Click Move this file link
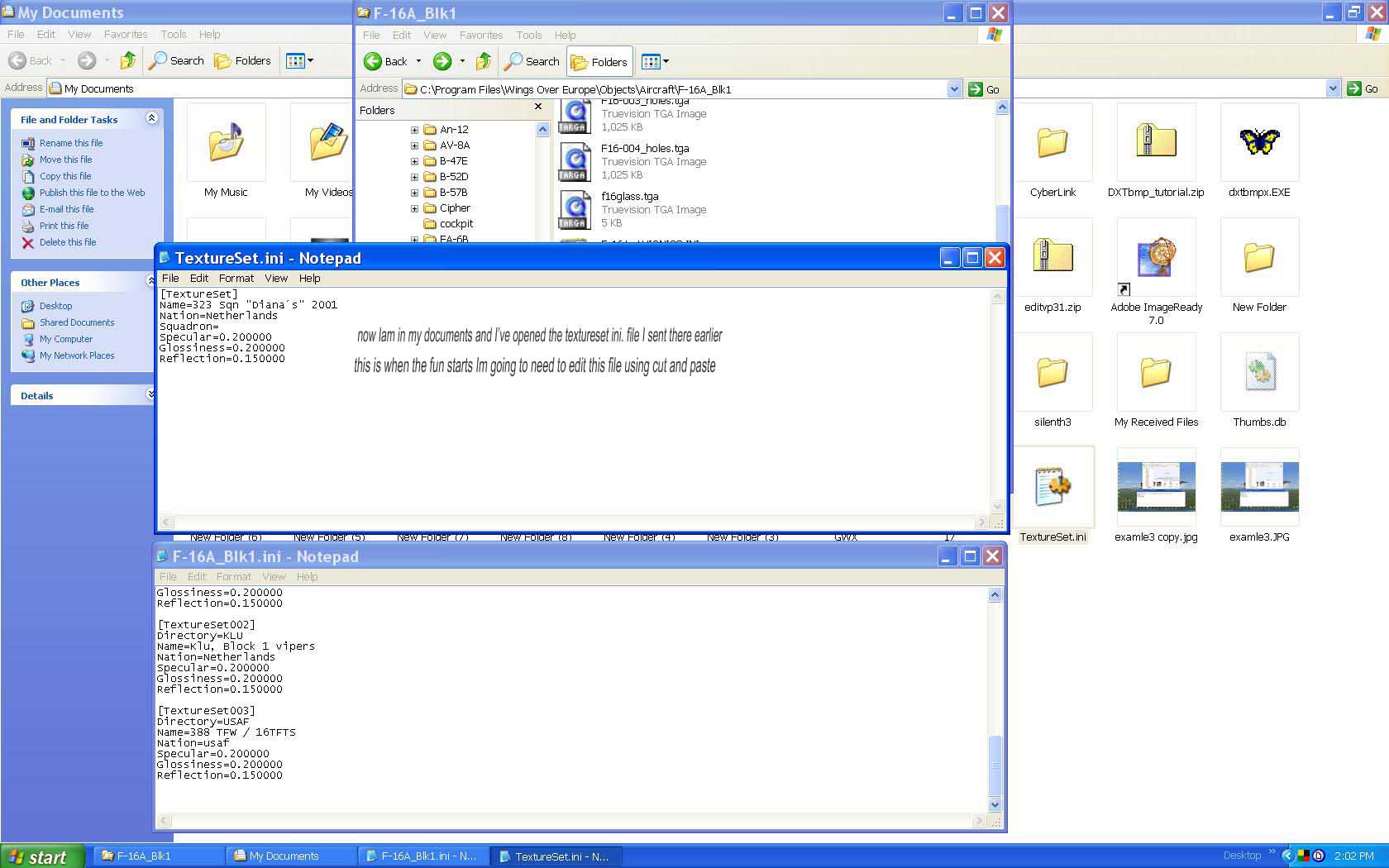The height and width of the screenshot is (868, 1389). pos(66,160)
